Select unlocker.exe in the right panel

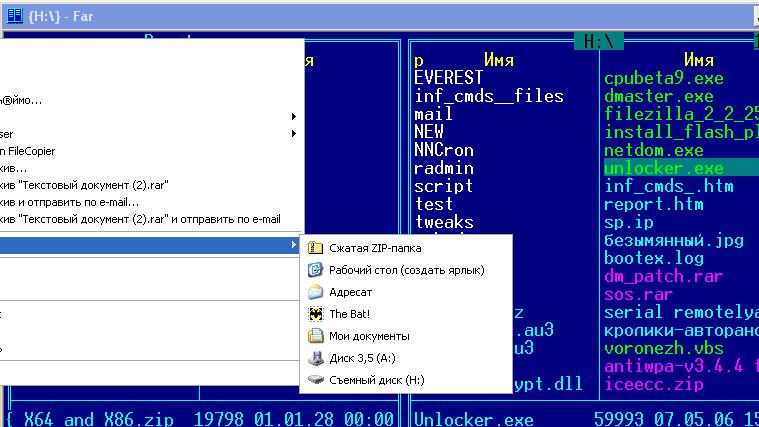click(650, 168)
